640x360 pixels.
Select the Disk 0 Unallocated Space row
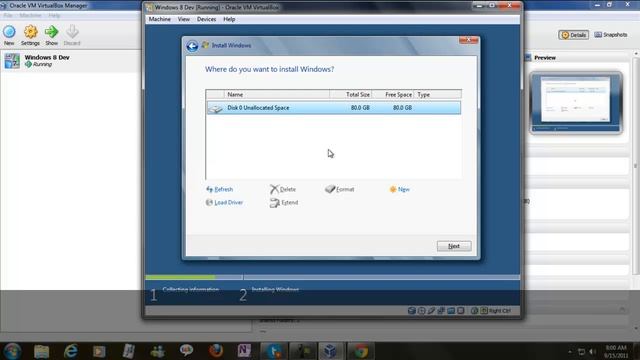pos(333,108)
